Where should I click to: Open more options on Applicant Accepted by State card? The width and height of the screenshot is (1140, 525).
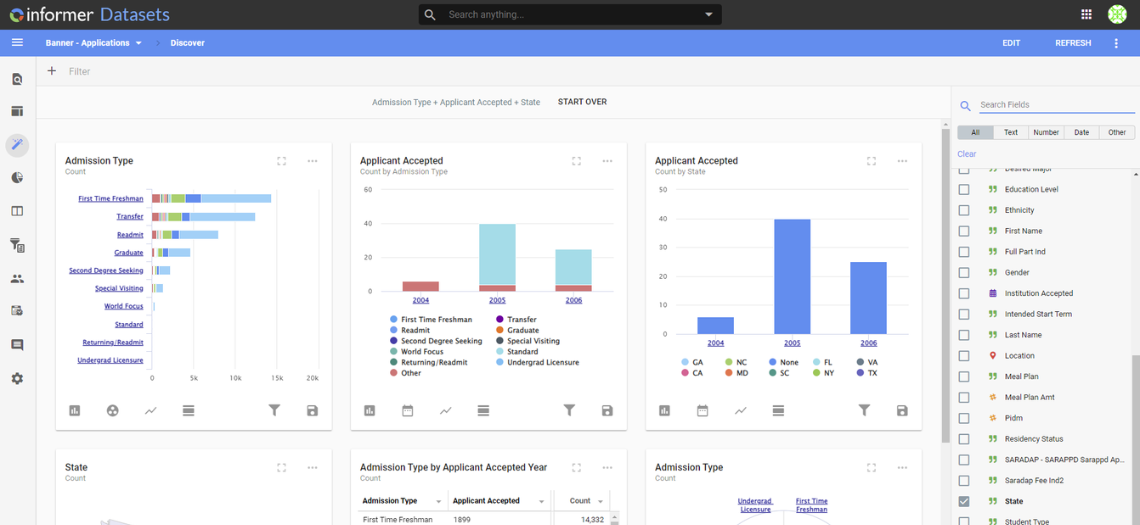(x=902, y=161)
